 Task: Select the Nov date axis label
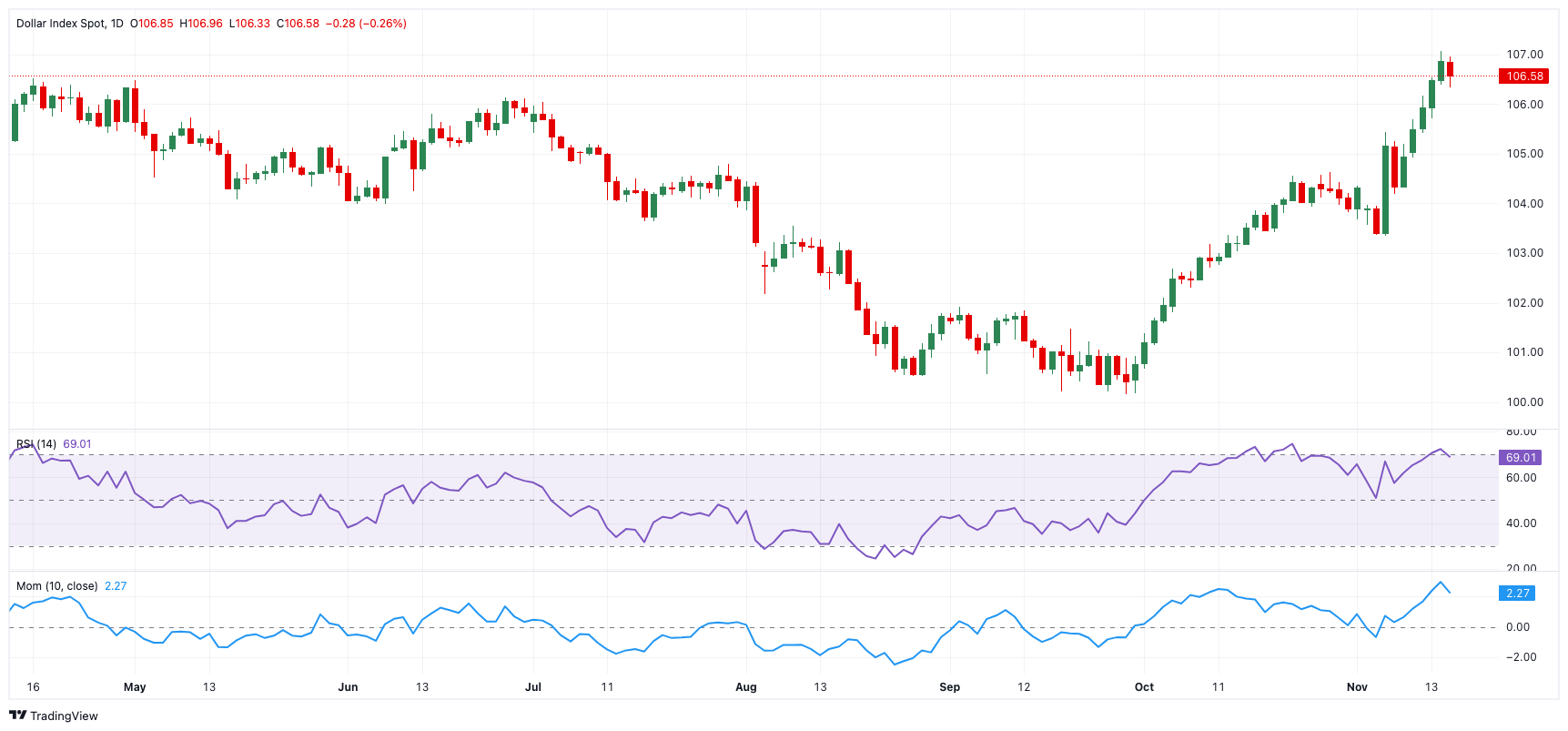(1356, 687)
